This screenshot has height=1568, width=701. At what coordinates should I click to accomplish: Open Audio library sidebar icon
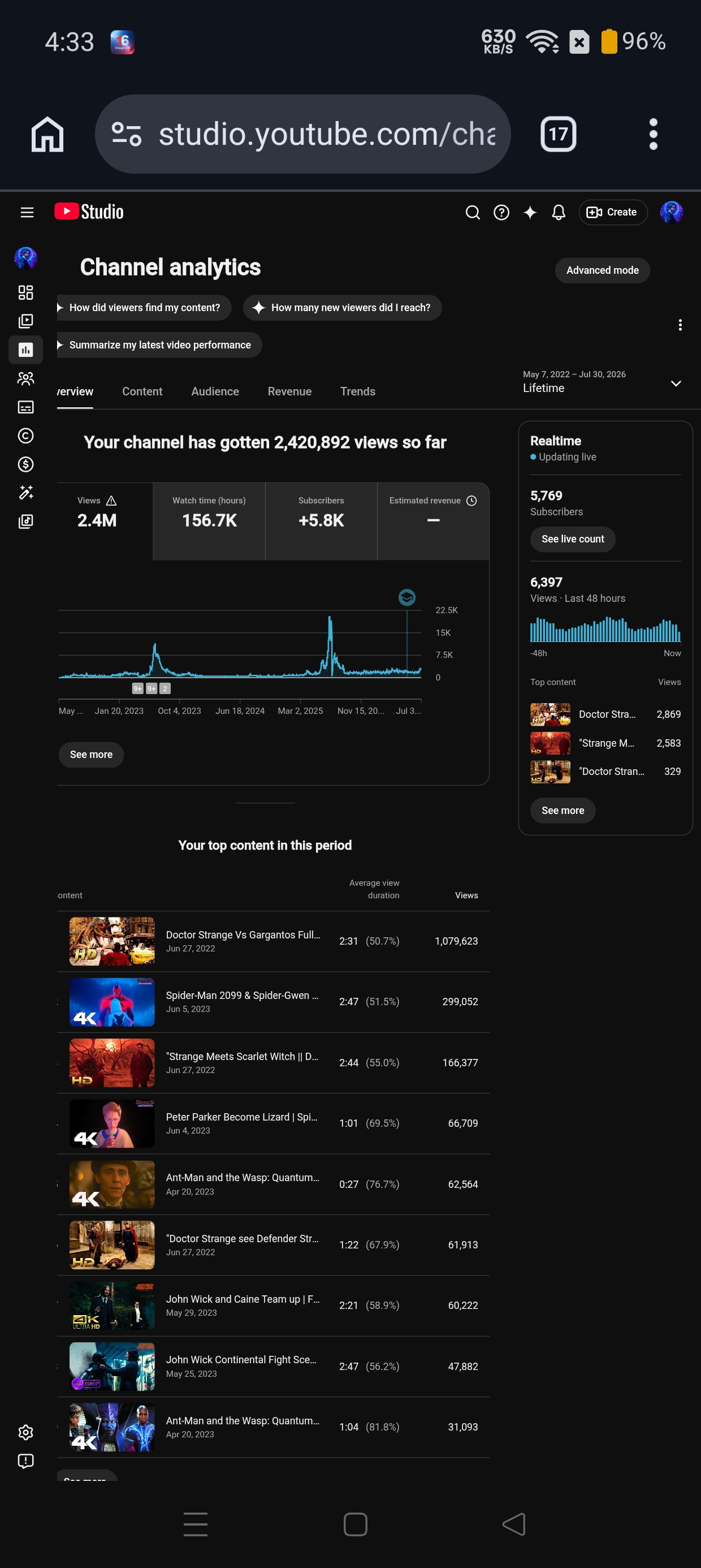(25, 521)
